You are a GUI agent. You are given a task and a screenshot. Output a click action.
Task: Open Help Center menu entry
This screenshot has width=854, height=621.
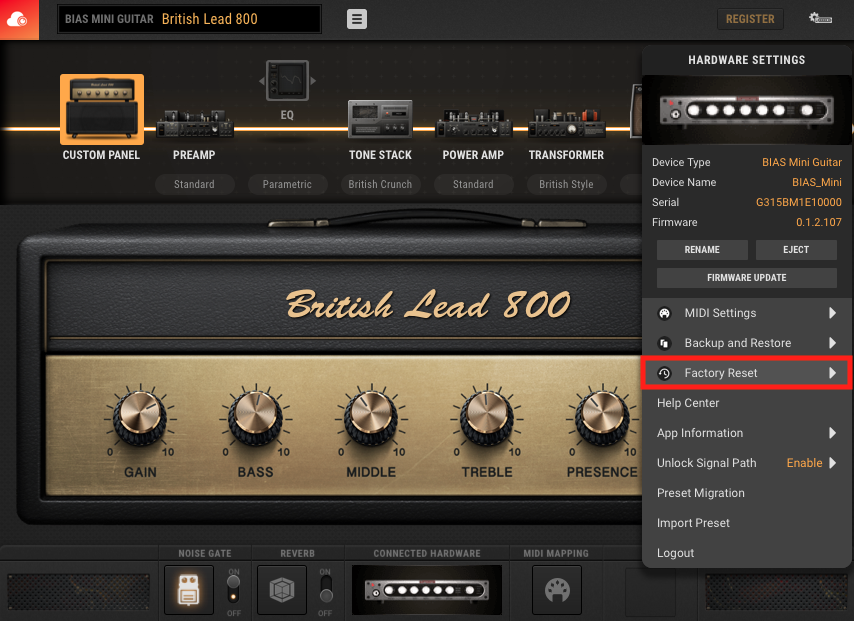point(747,403)
